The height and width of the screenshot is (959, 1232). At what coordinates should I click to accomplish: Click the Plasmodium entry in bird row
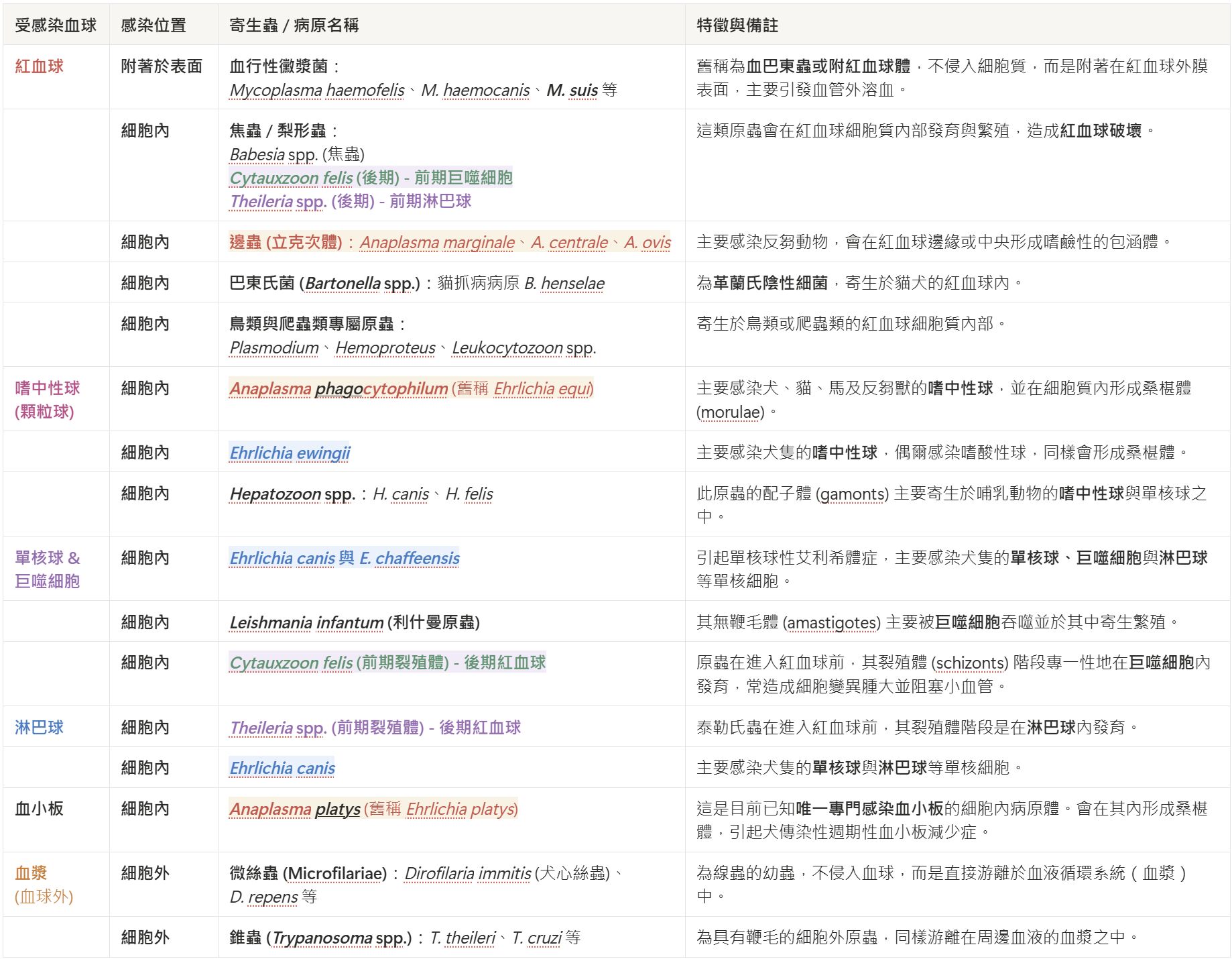[274, 347]
